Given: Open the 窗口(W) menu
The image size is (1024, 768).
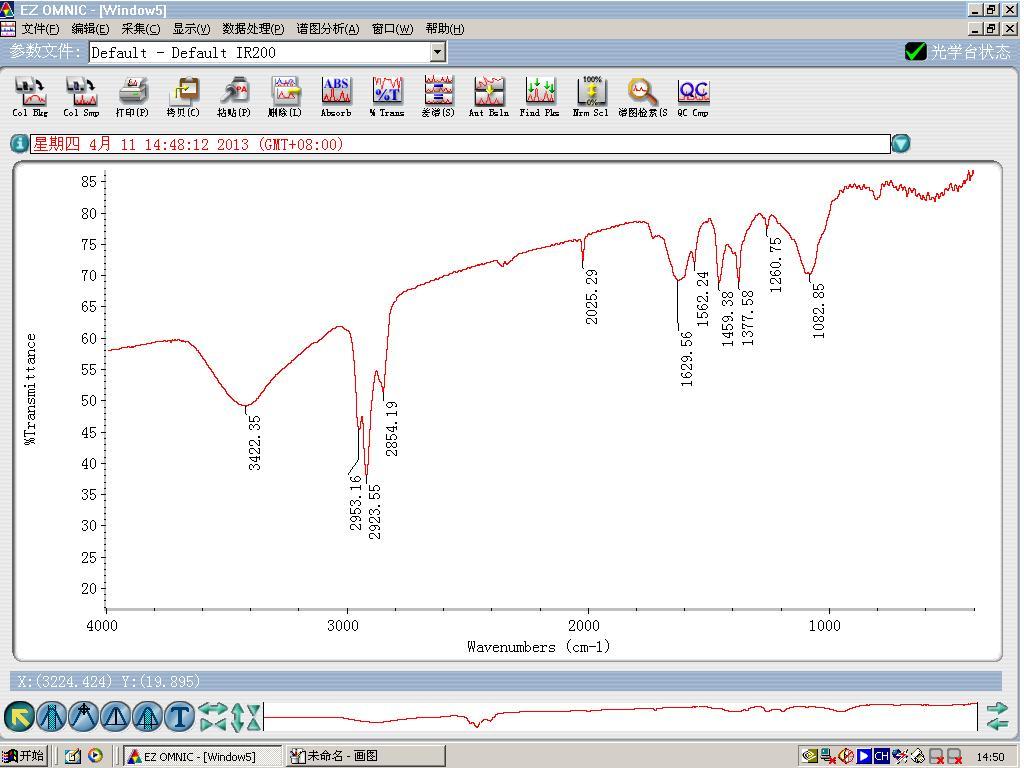Looking at the screenshot, I should [392, 29].
